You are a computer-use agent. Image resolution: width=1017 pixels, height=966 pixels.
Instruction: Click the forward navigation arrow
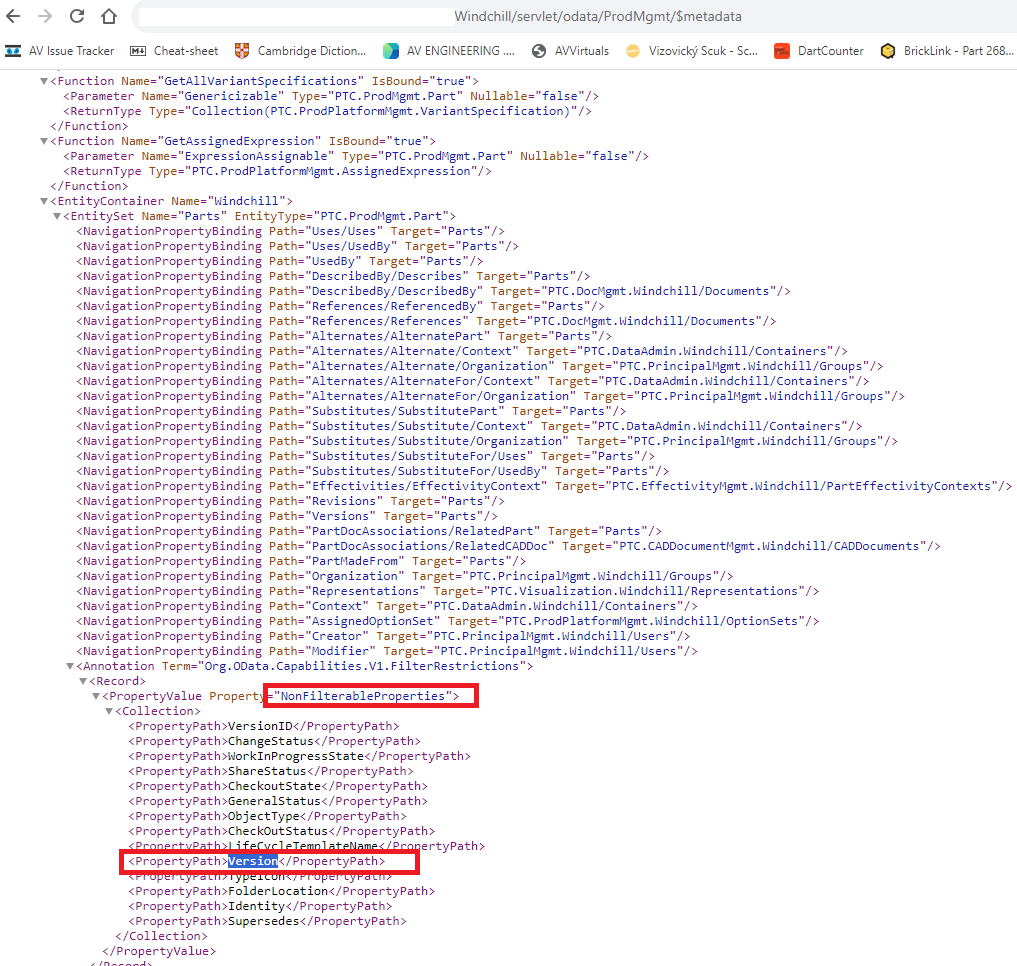(44, 16)
